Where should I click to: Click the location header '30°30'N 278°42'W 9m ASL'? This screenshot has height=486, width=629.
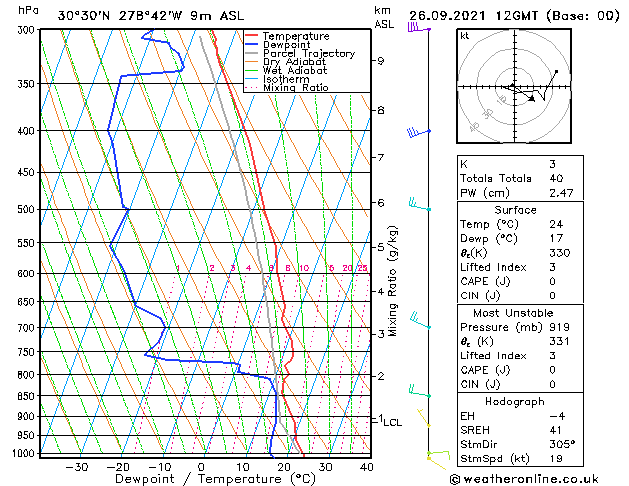click(x=151, y=16)
